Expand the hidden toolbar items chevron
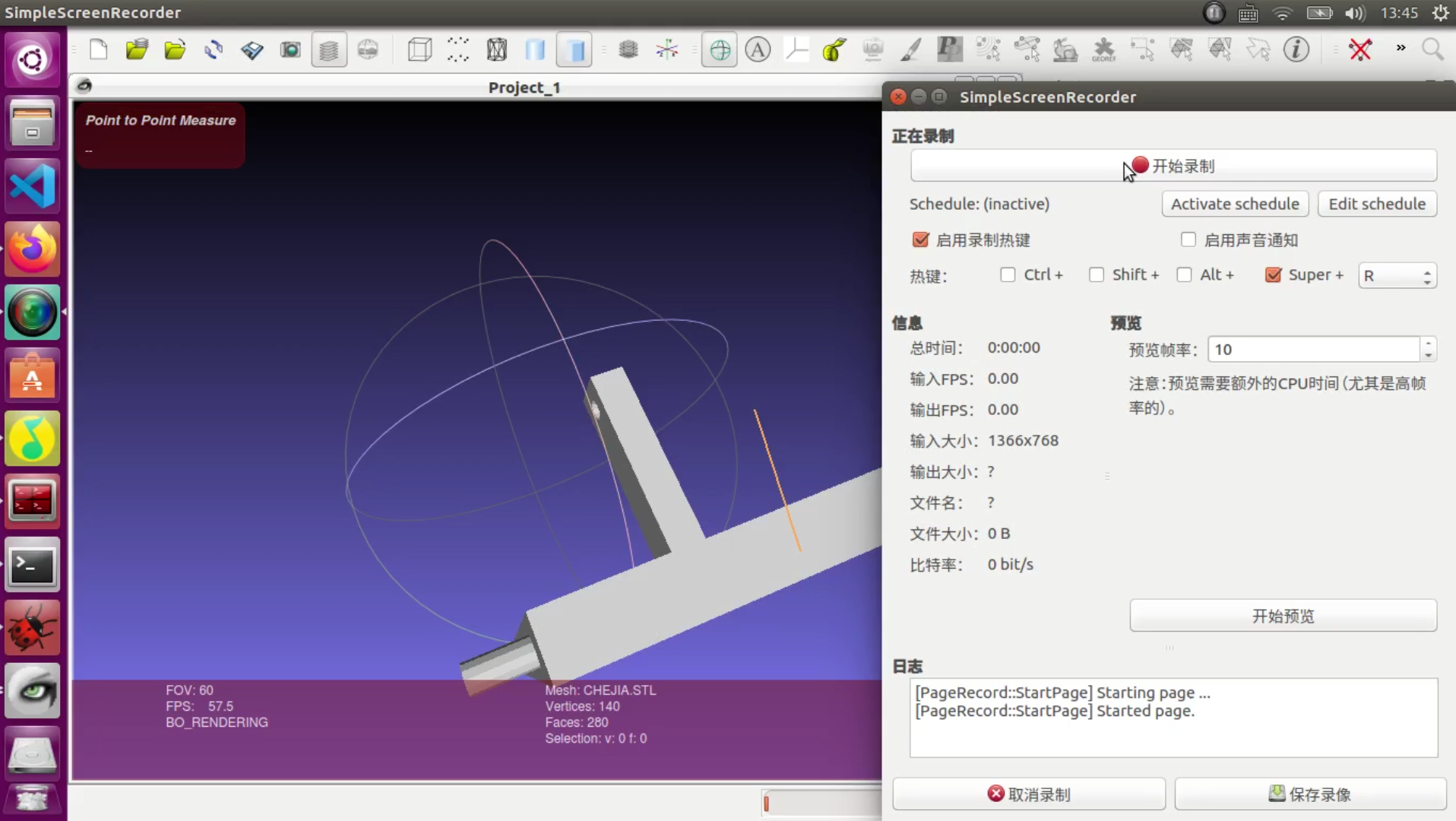 coord(1401,49)
